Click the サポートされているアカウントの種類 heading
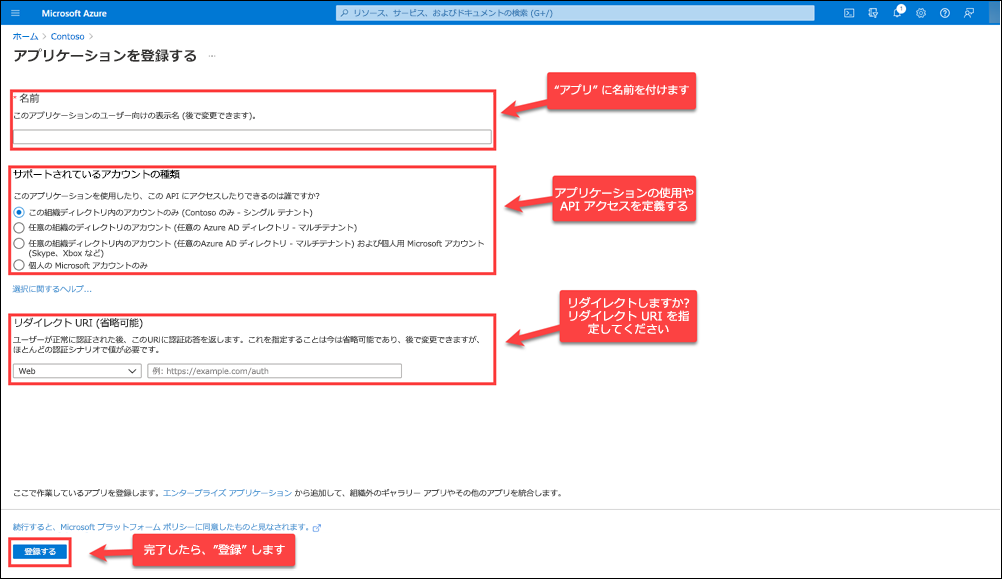Image resolution: width=1002 pixels, height=579 pixels. (96, 174)
